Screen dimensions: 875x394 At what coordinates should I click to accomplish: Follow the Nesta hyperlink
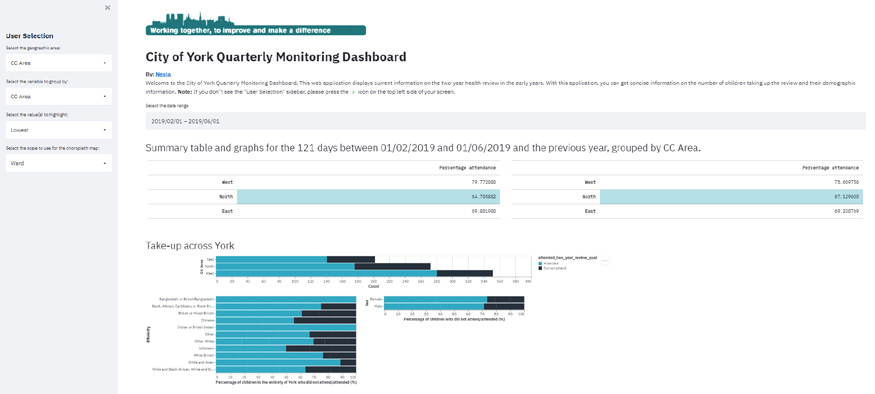pos(164,74)
